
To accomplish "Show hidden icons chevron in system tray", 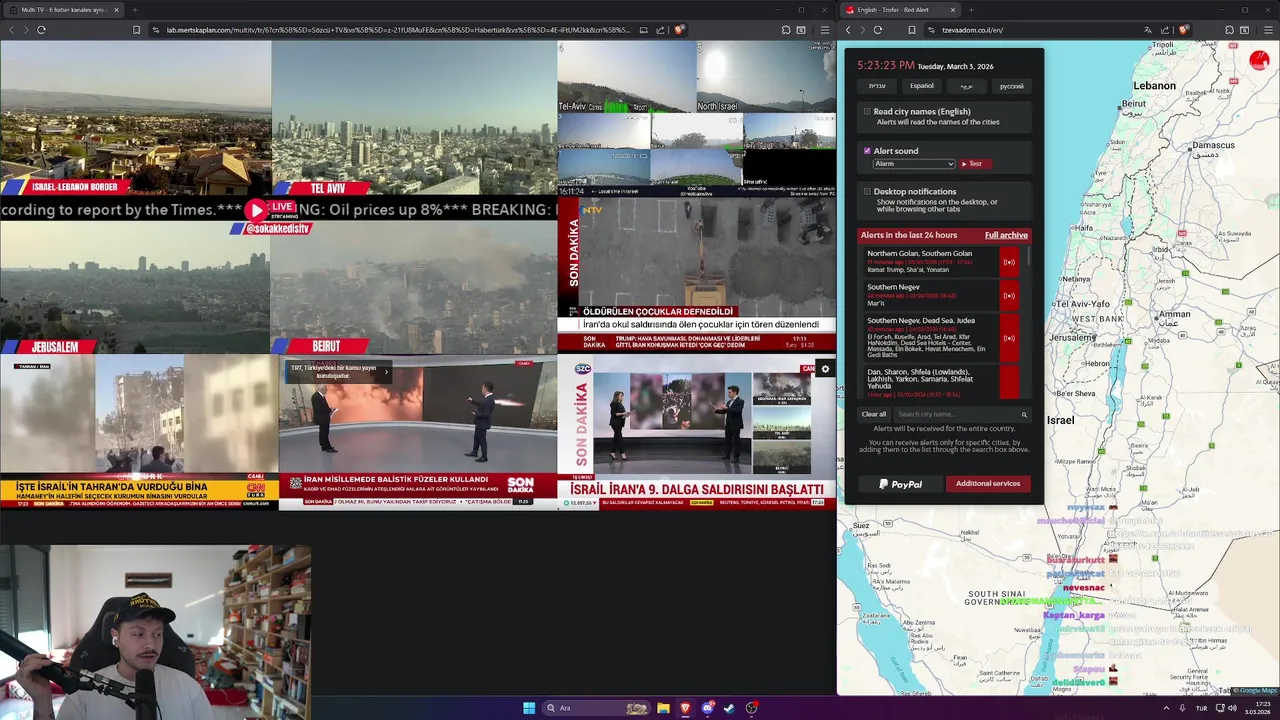I will point(1165,708).
